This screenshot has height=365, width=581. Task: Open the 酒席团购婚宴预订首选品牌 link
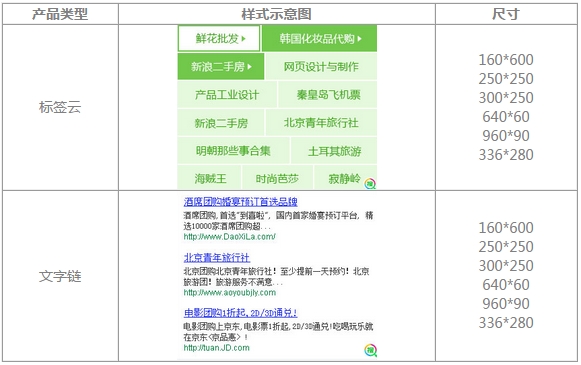pos(240,202)
